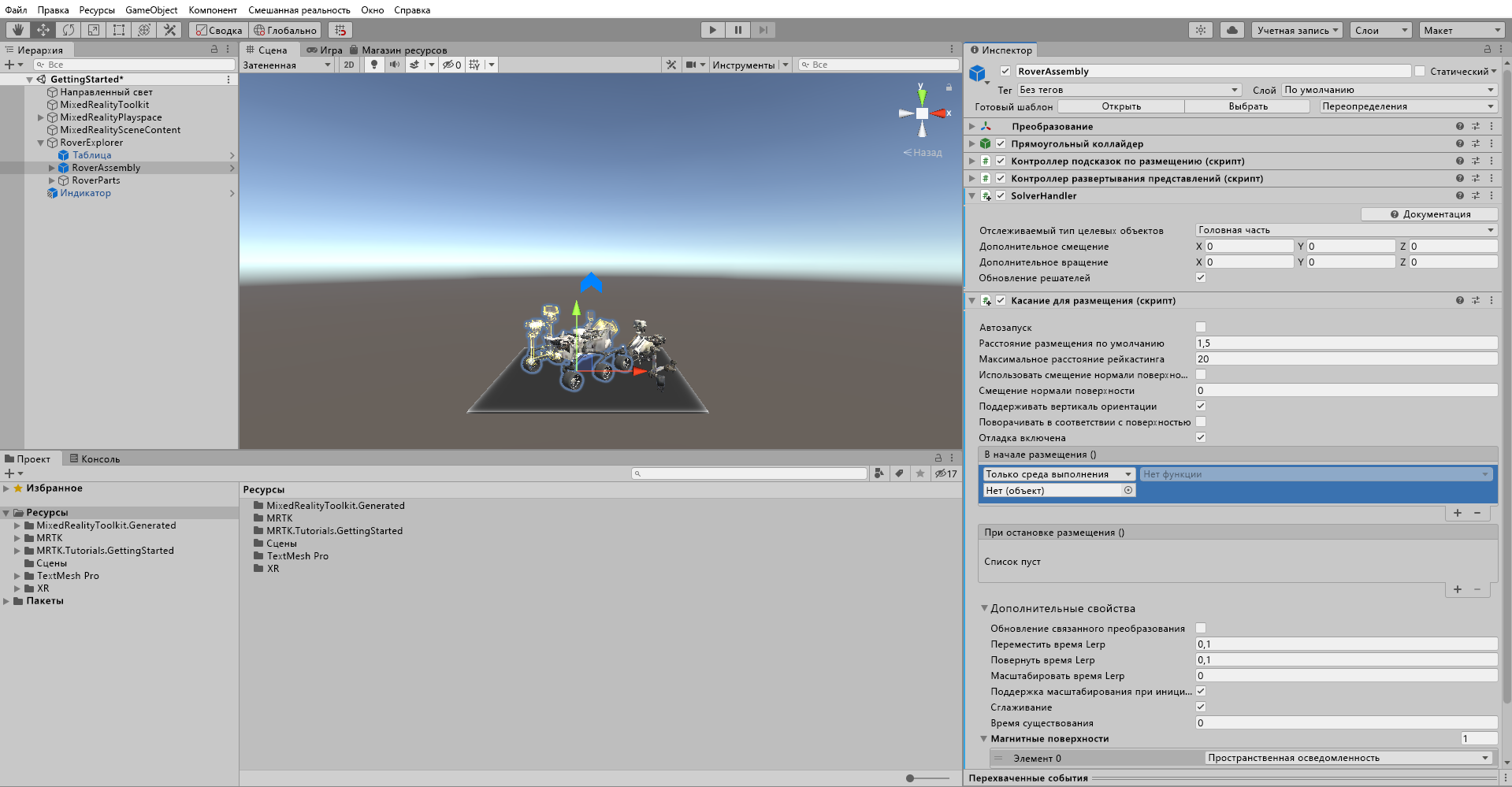Collapse Дополнительные свойства foldout
The height and width of the screenshot is (787, 1512).
tap(984, 608)
